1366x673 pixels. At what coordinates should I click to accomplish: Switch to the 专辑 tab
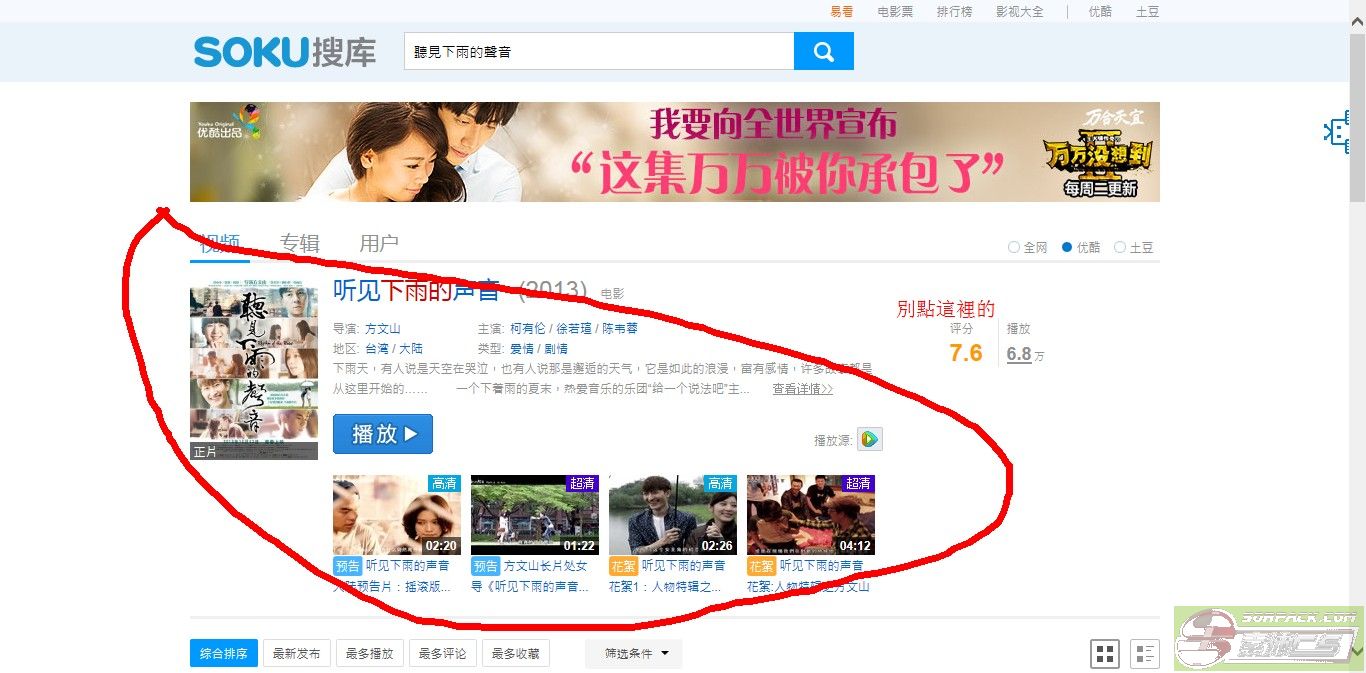(x=300, y=242)
